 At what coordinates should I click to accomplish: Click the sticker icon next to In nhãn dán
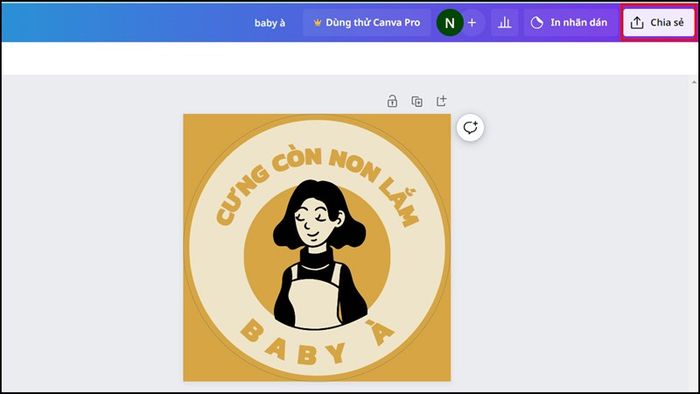click(537, 23)
